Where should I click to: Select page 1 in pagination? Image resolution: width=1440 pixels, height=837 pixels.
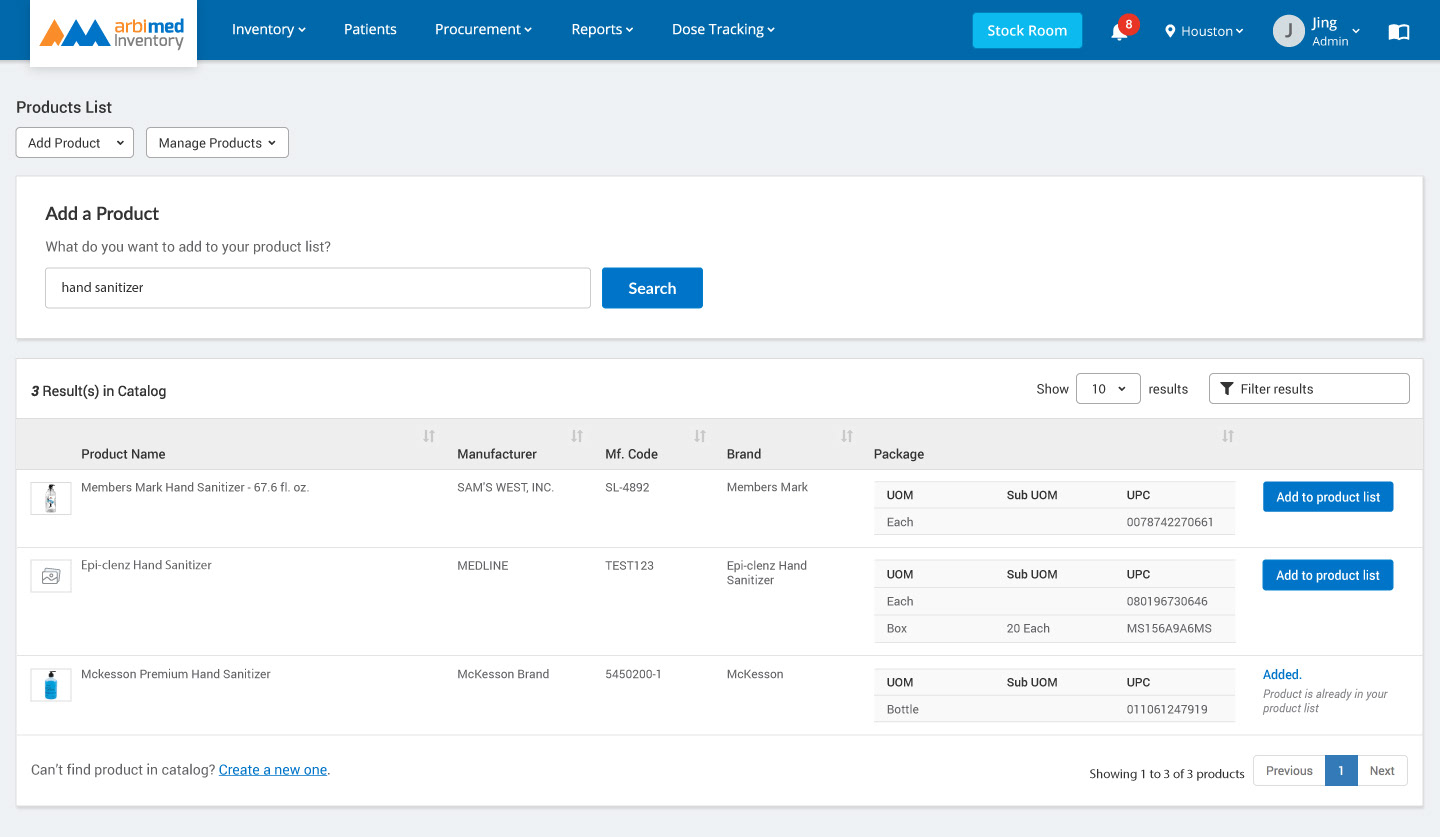(x=1341, y=771)
